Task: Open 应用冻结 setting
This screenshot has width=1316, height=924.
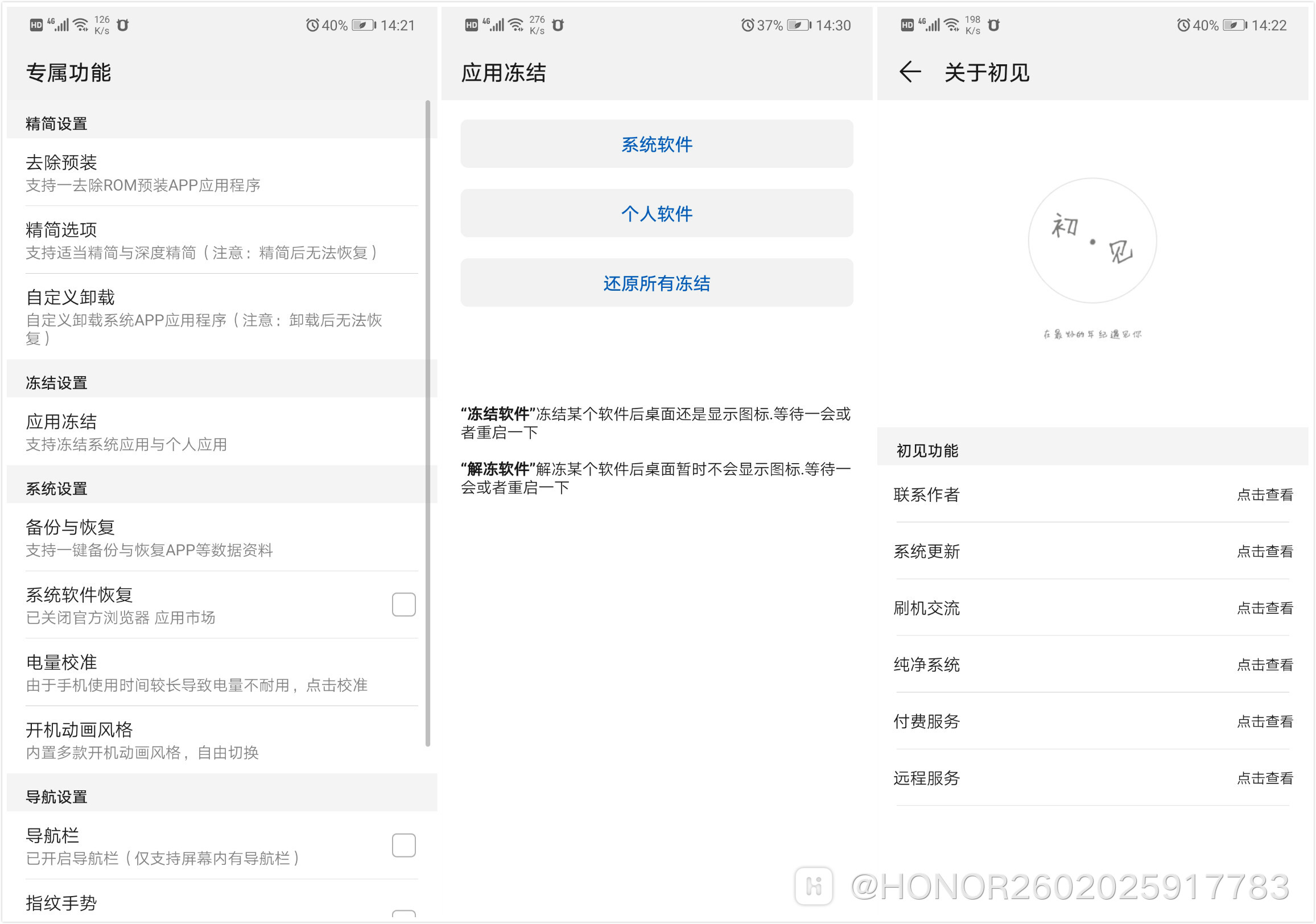Action: [222, 432]
